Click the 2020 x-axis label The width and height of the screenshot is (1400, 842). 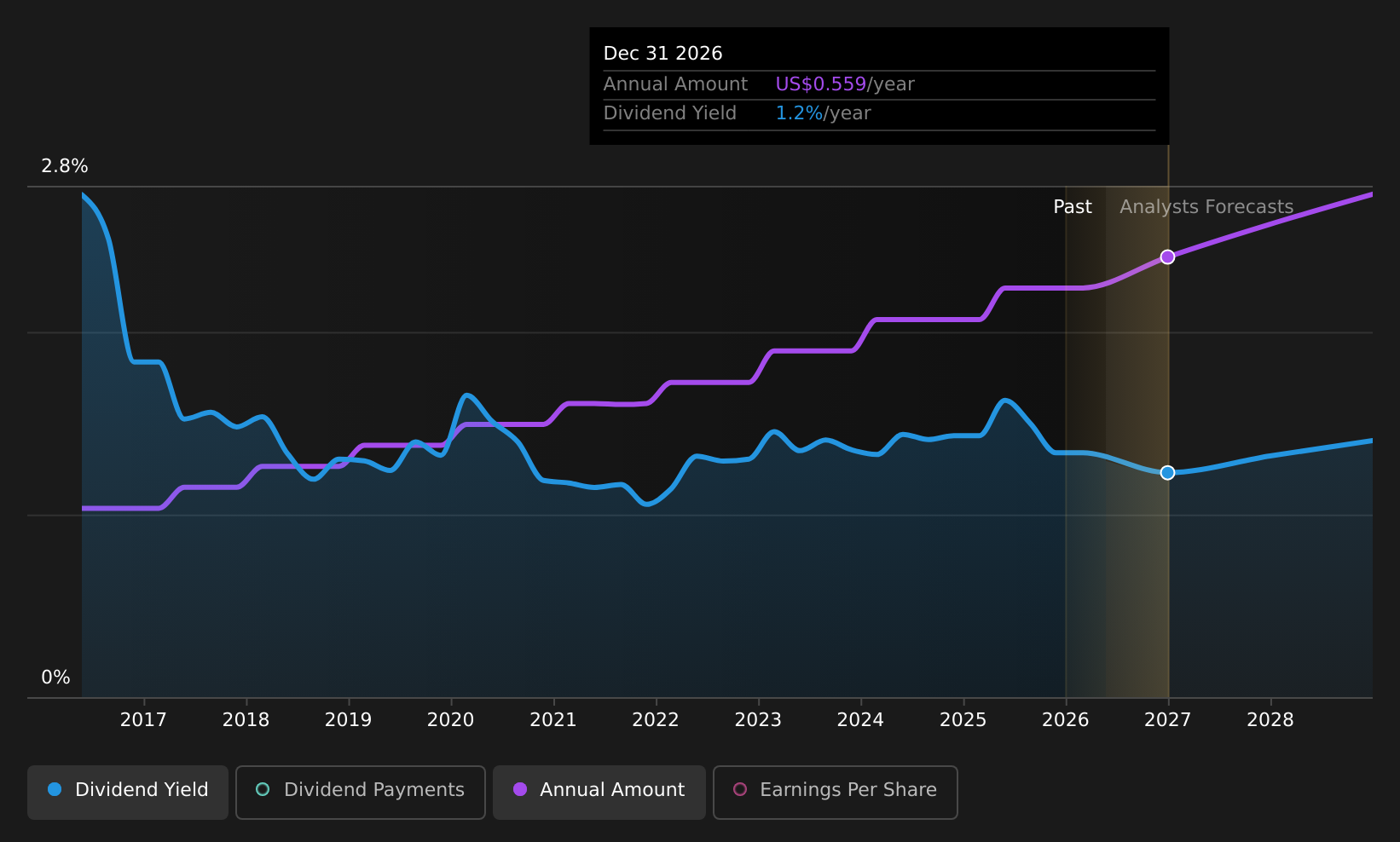450,720
